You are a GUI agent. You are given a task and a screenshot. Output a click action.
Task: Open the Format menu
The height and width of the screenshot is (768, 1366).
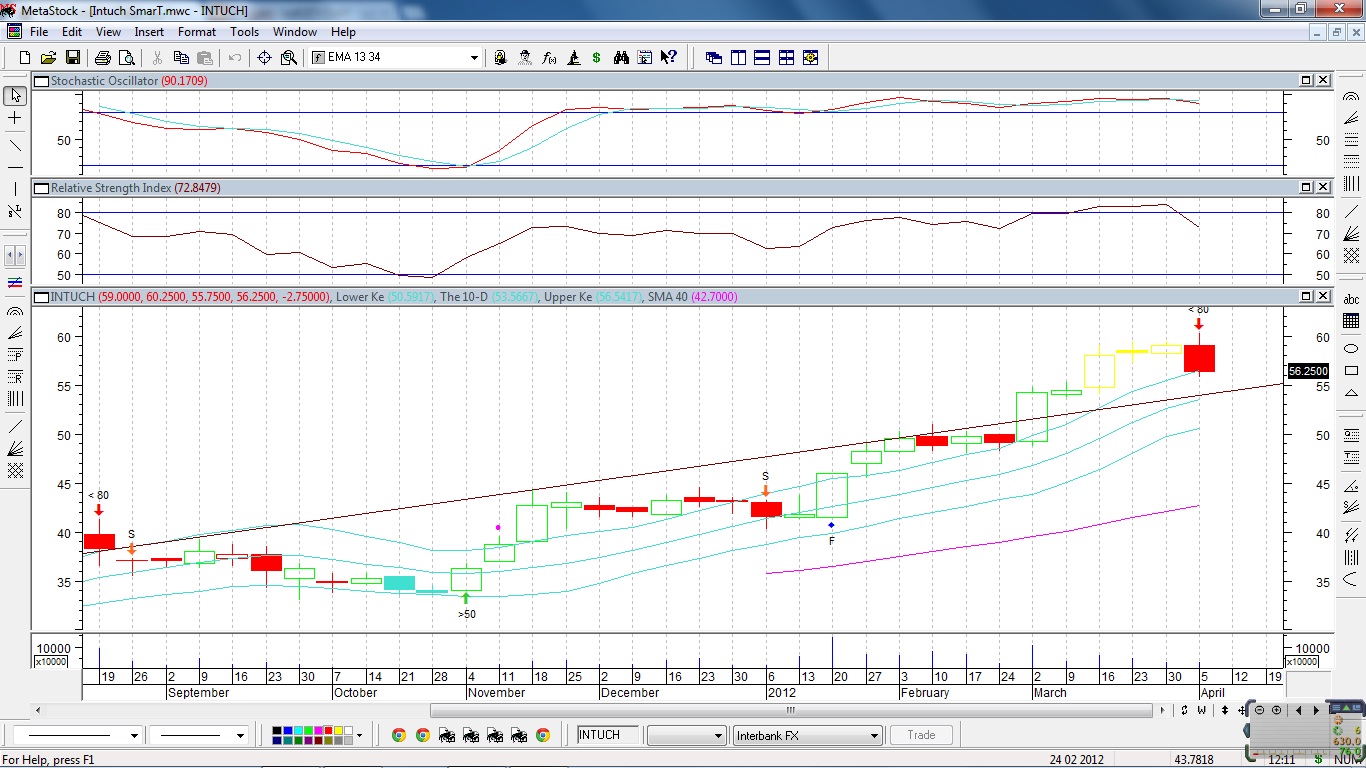click(x=197, y=32)
